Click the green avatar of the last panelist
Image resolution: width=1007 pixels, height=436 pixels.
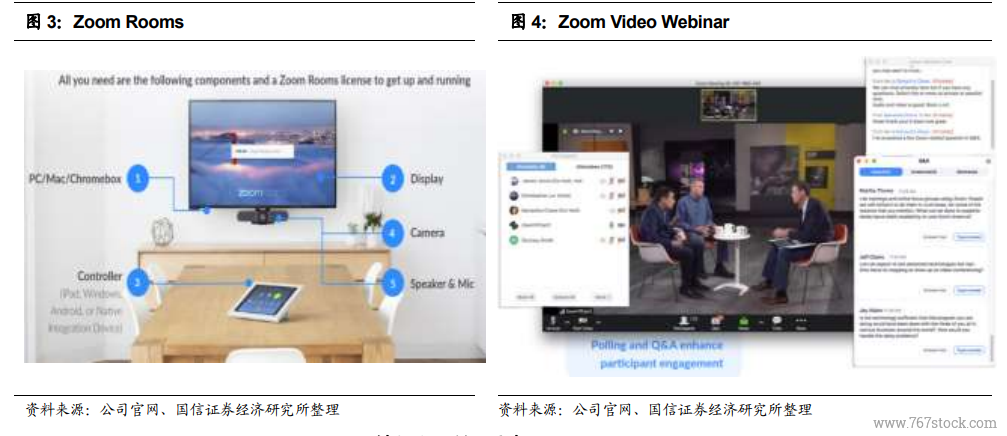514,240
